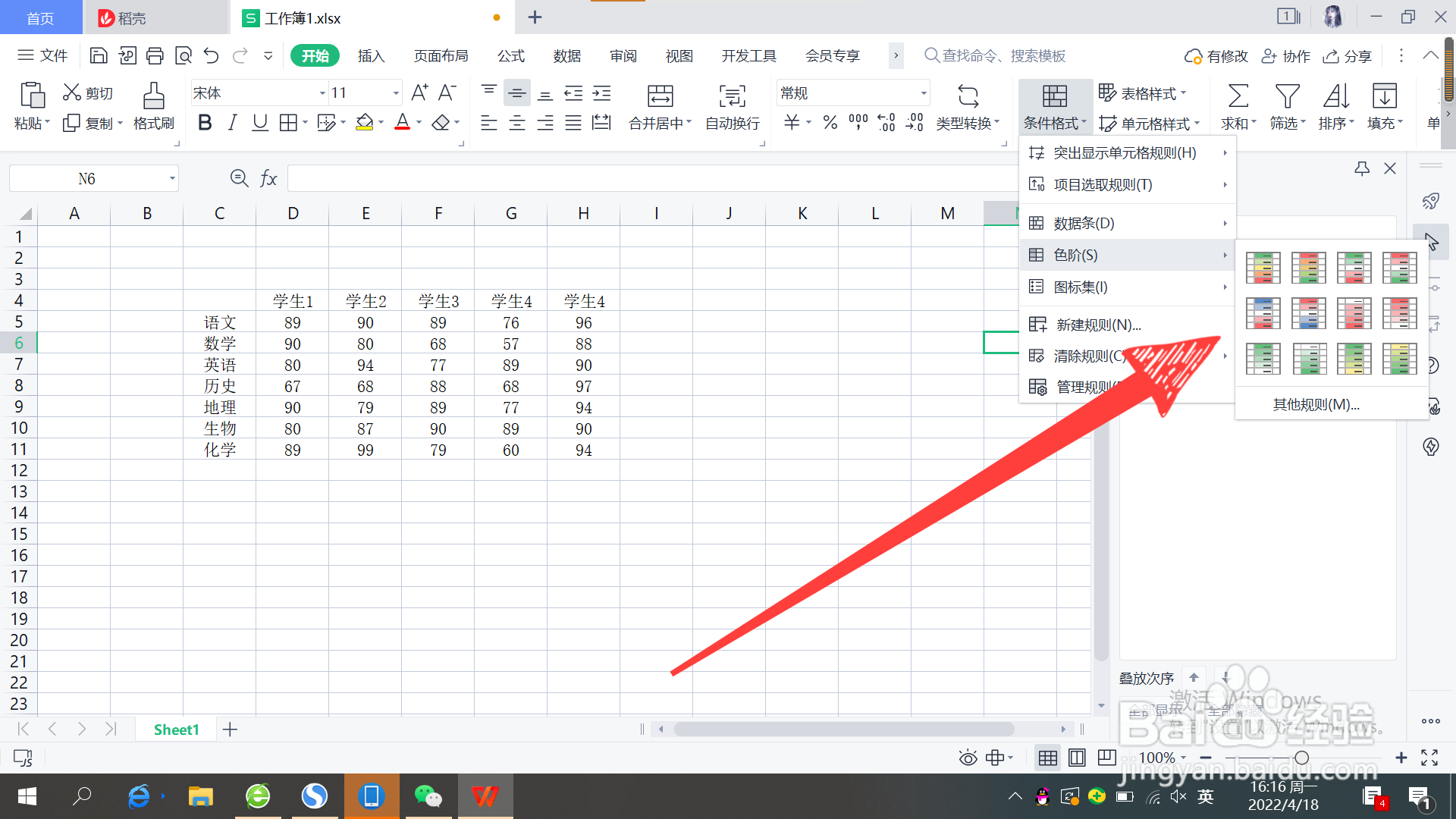
Task: Click the Insert Function fx icon
Action: (x=268, y=179)
